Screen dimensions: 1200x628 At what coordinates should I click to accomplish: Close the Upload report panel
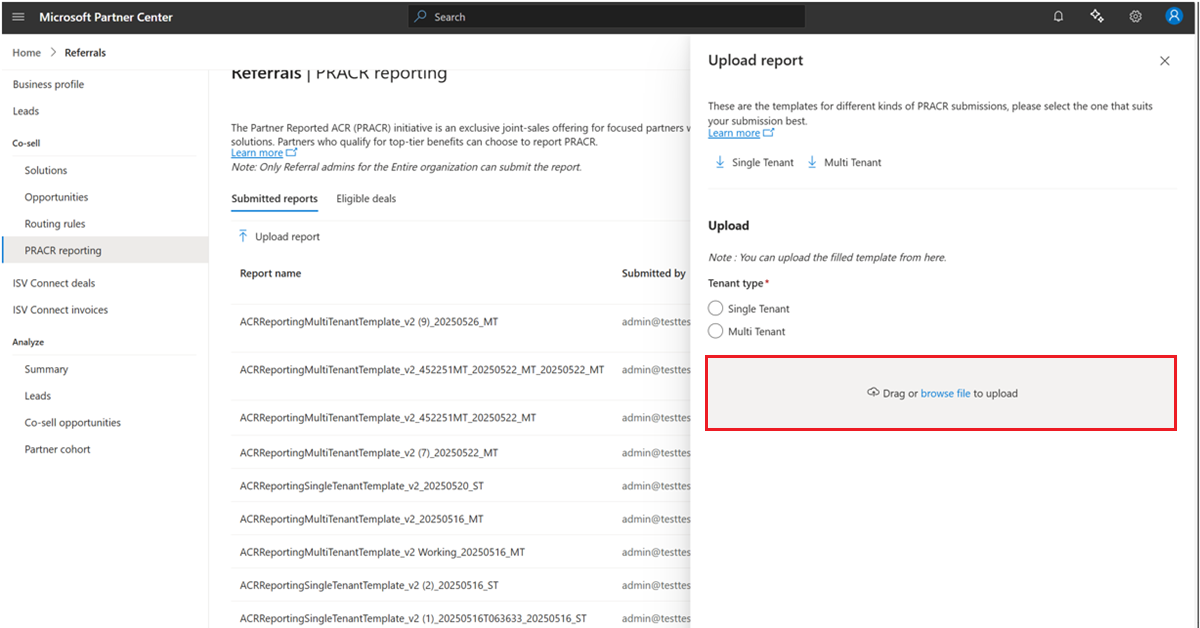point(1164,61)
